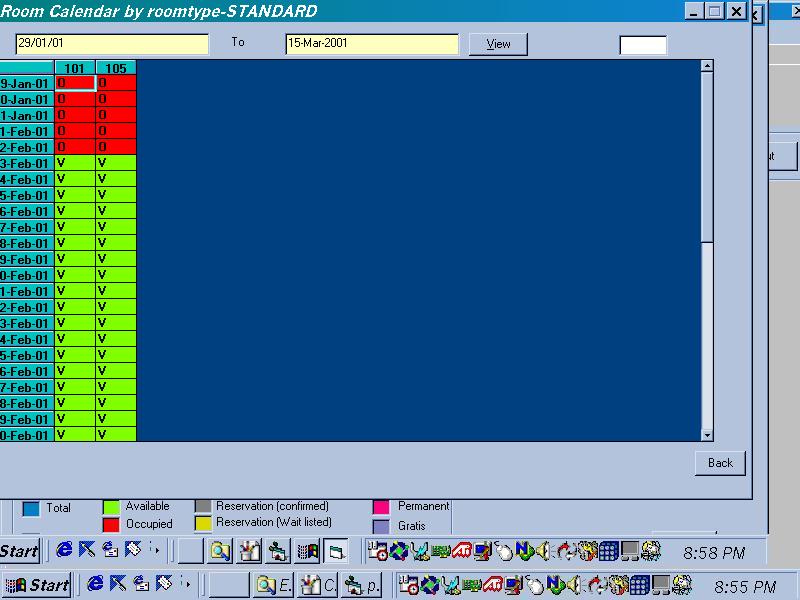Click the calendar vertical scrollbar thumb
This screenshot has height=600, width=800.
click(707, 157)
